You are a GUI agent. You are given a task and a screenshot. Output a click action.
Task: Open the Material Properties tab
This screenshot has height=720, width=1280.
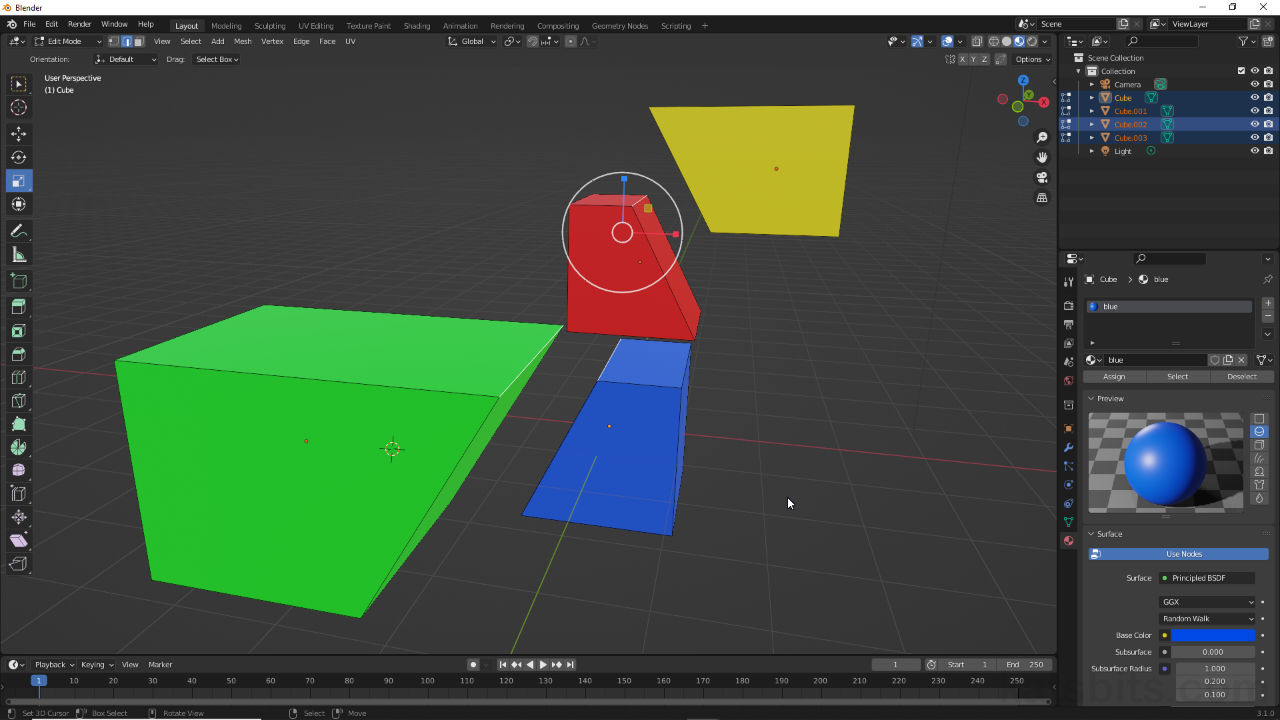(1068, 541)
